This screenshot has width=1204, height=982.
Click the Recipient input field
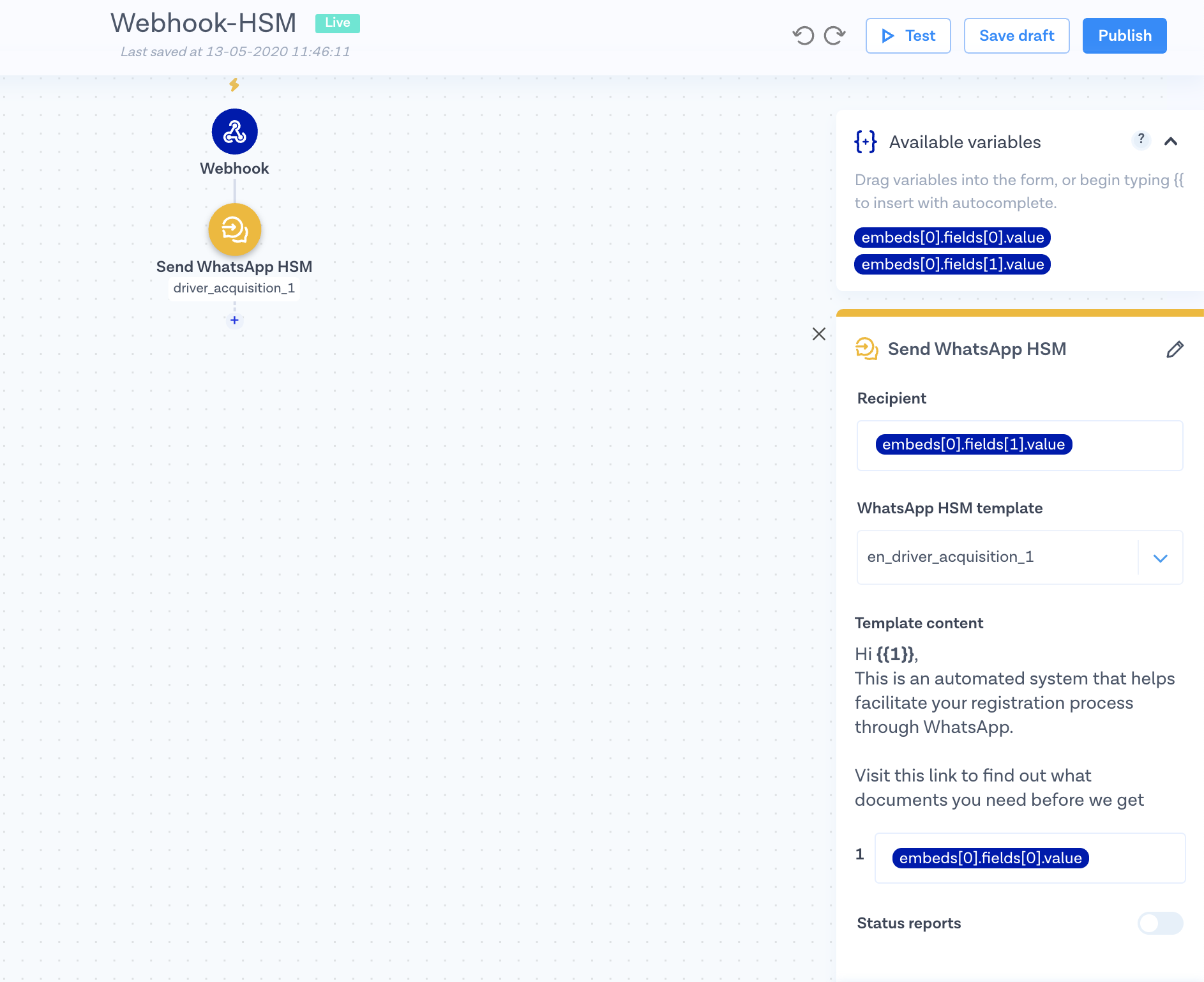[x=1124, y=446]
